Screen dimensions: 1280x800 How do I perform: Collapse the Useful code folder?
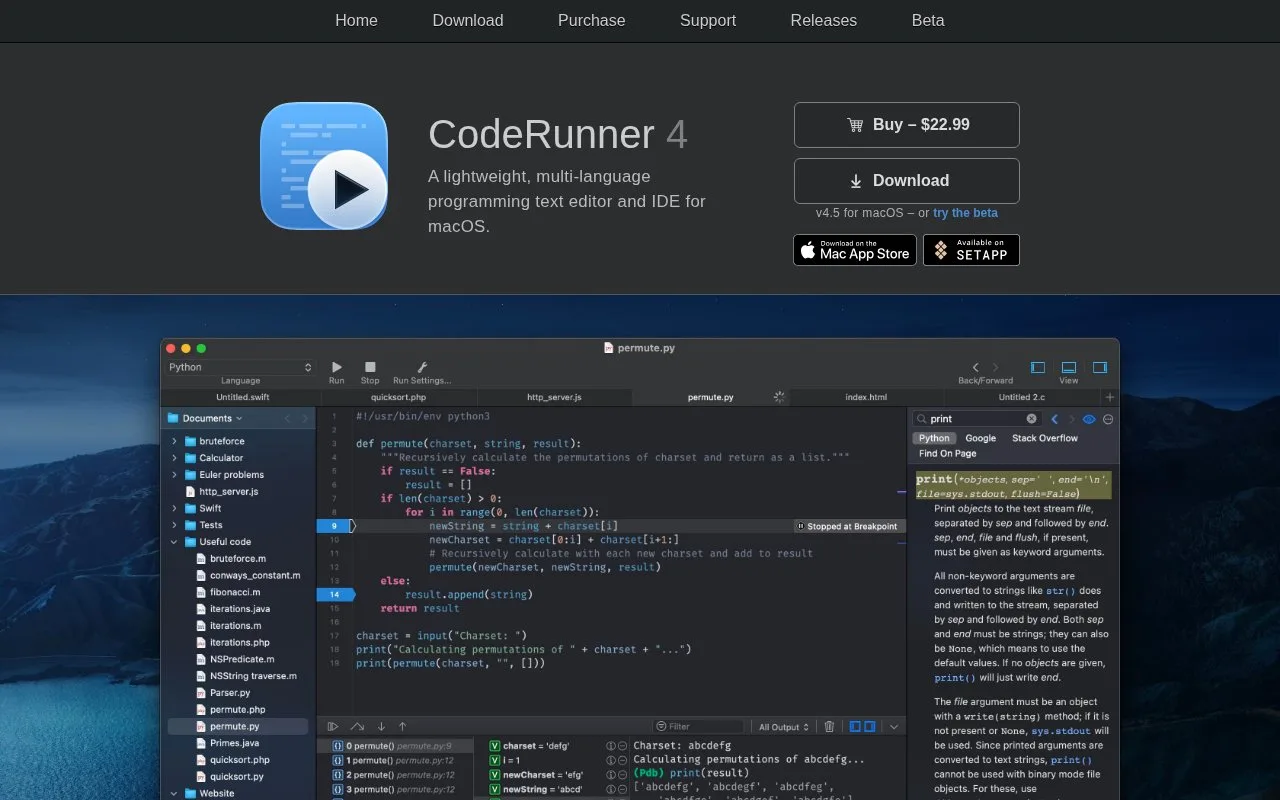tap(174, 542)
